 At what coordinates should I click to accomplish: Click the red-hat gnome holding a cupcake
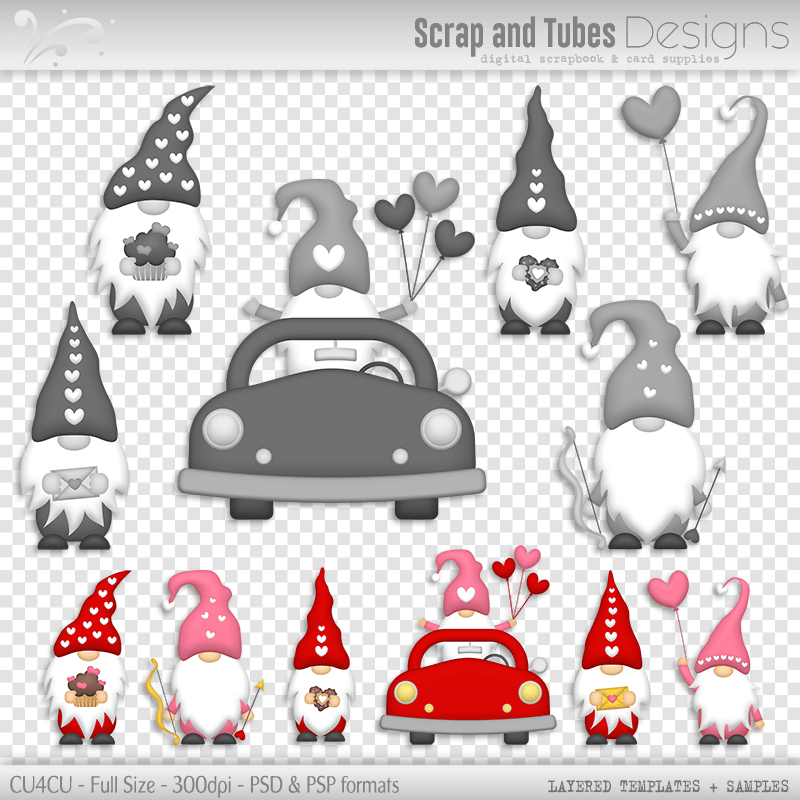pos(88,657)
